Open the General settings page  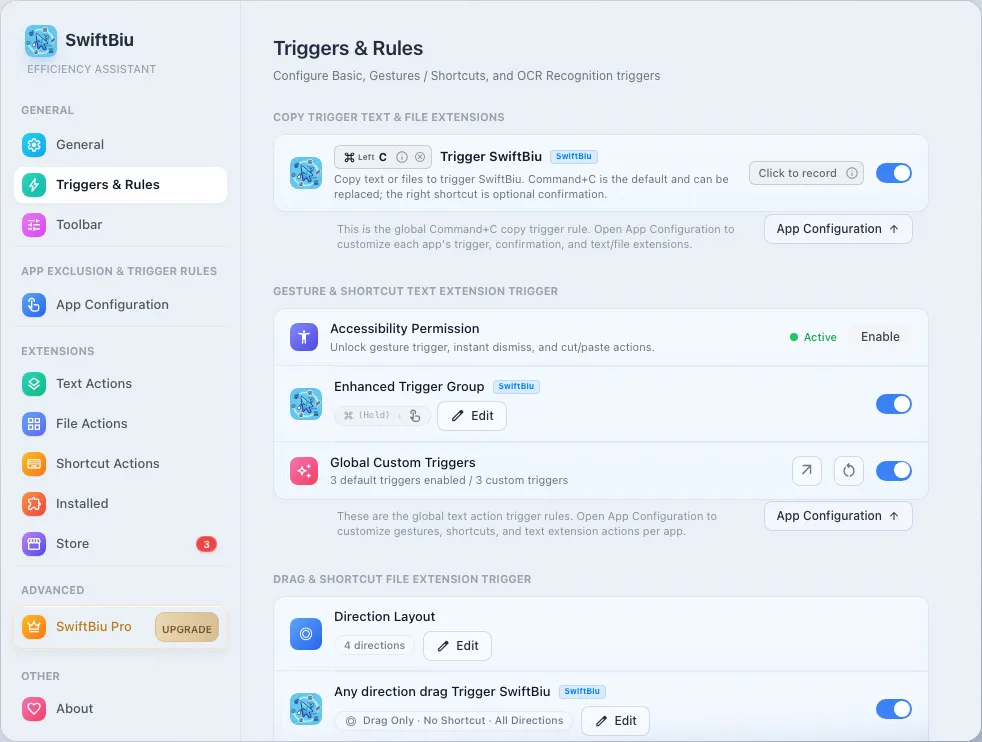click(120, 145)
